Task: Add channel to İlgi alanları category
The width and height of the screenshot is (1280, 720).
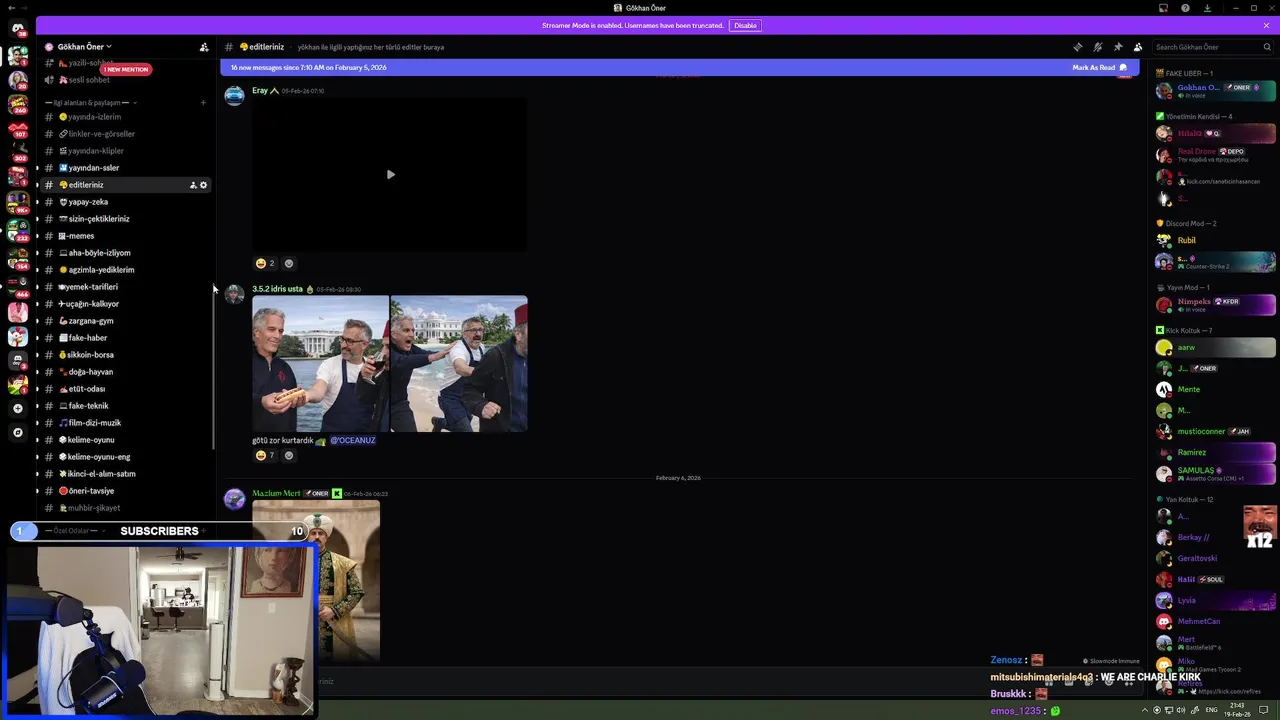Action: coord(203,102)
